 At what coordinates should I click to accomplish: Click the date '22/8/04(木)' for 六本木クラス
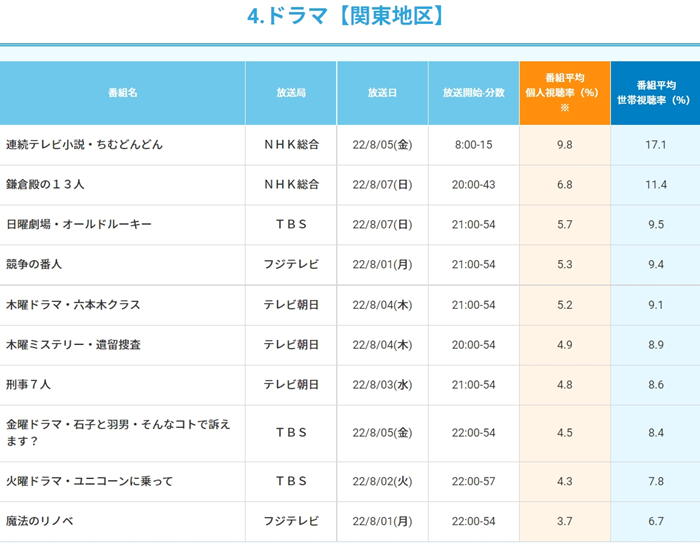pyautogui.click(x=382, y=305)
